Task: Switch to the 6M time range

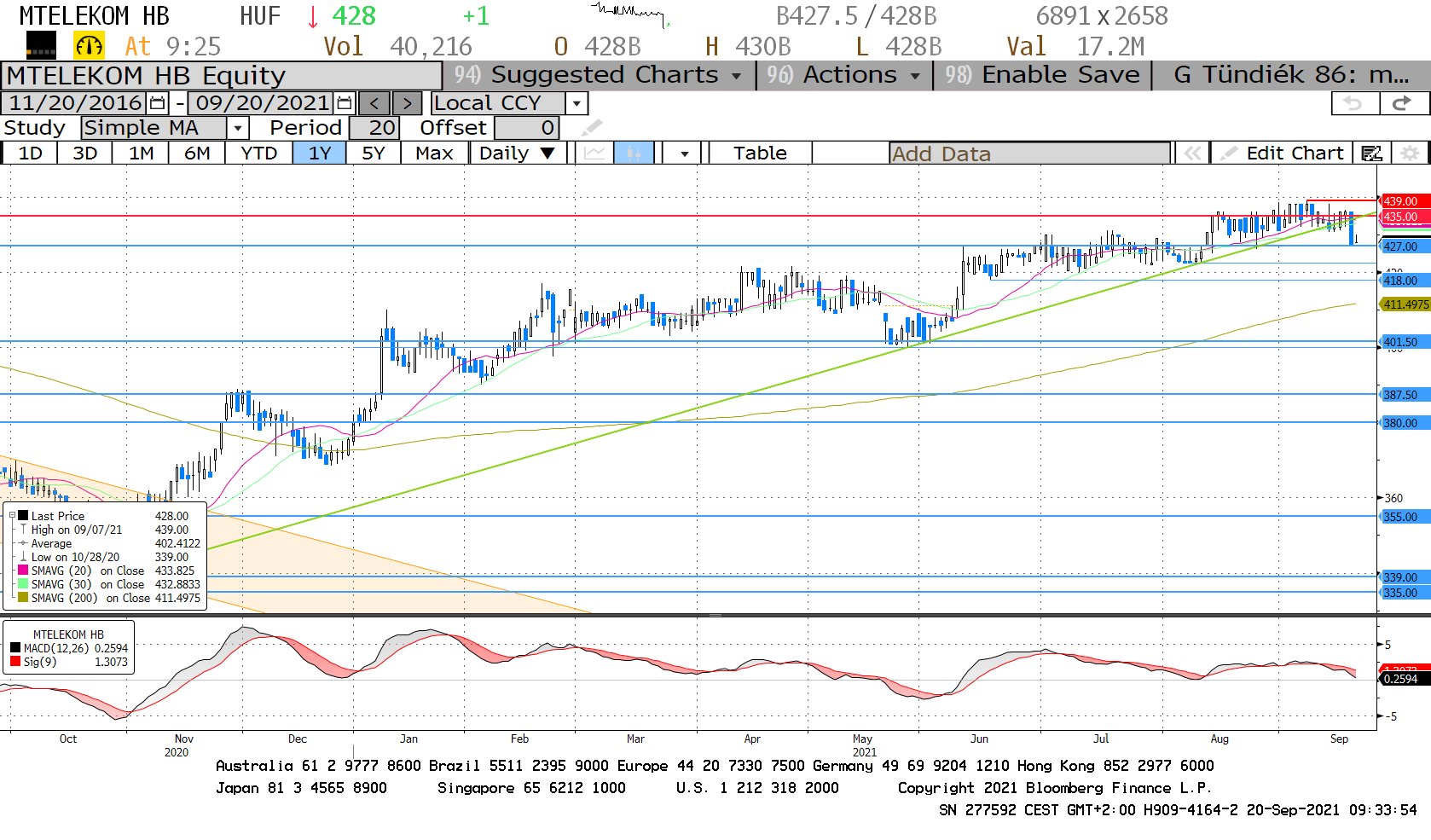Action: (197, 154)
